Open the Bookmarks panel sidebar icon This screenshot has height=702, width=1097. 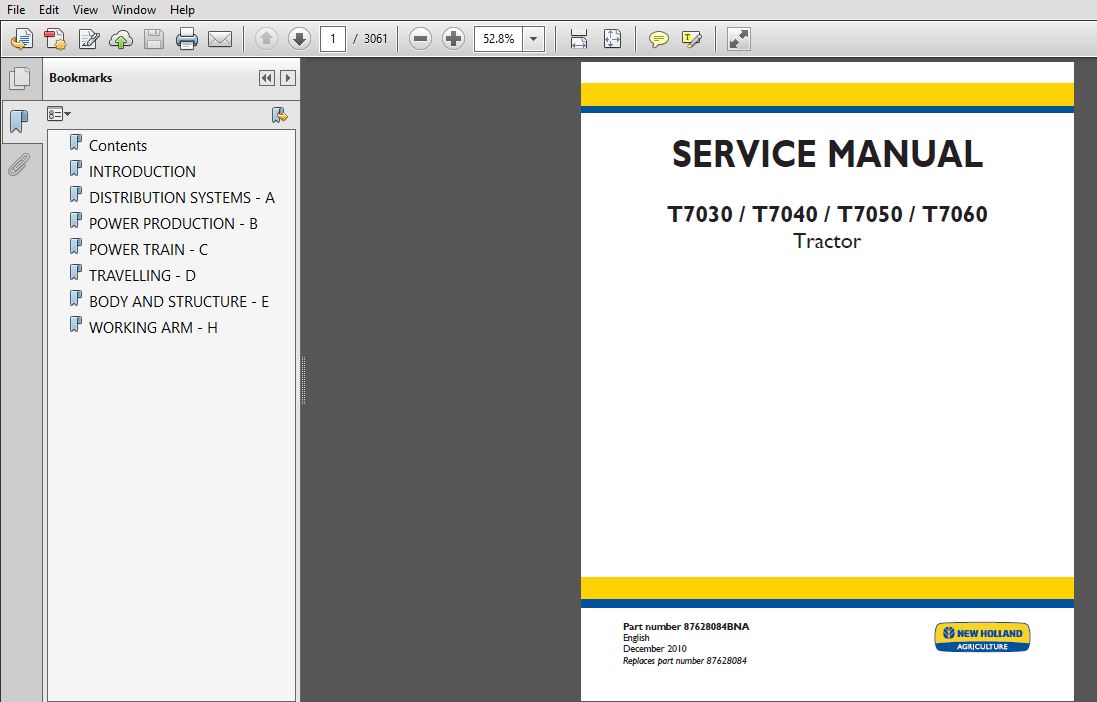(x=20, y=122)
